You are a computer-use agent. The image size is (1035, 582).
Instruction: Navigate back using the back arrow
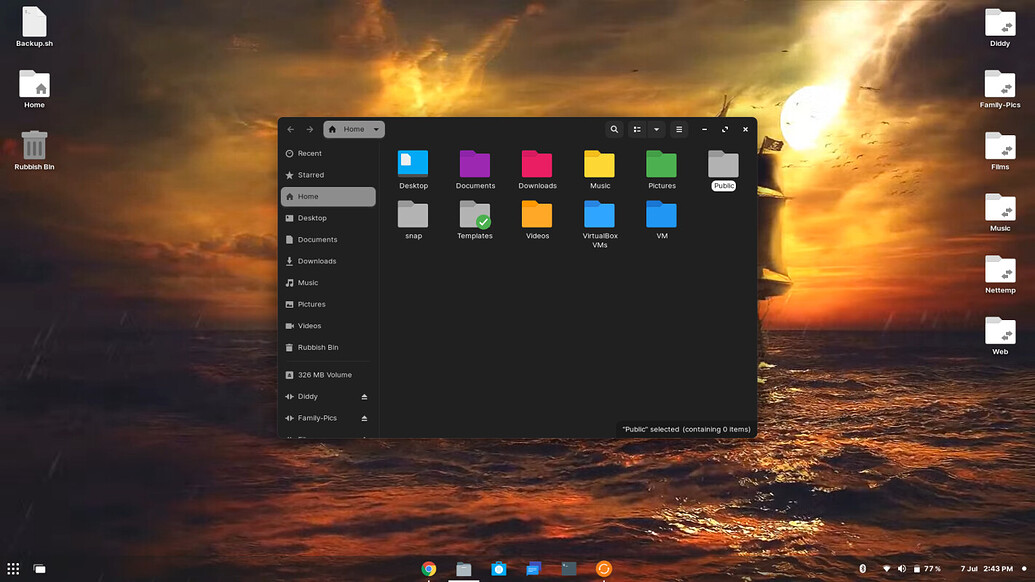pyautogui.click(x=290, y=129)
